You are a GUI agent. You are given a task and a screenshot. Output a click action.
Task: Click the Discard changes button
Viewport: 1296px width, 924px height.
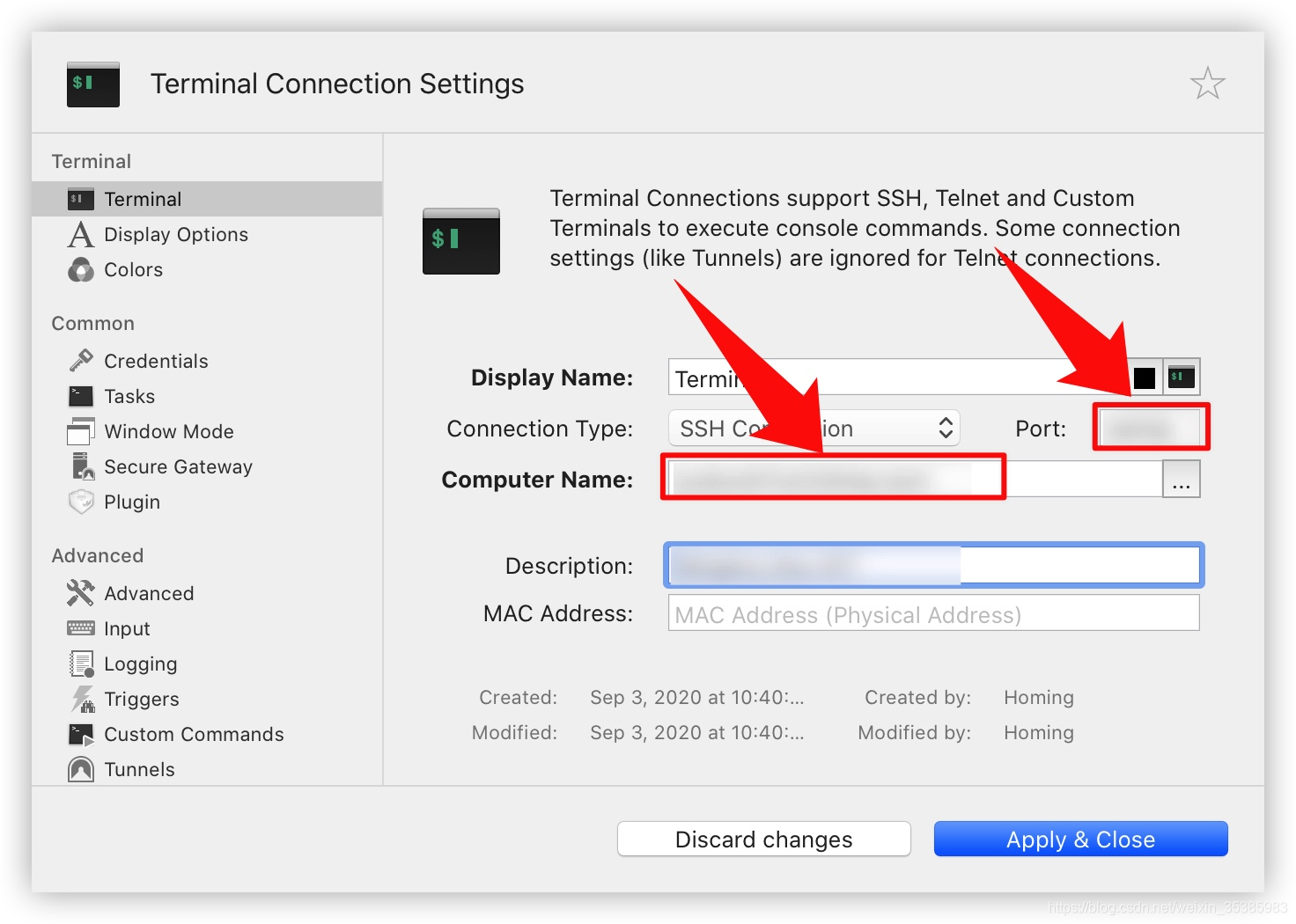tap(764, 839)
